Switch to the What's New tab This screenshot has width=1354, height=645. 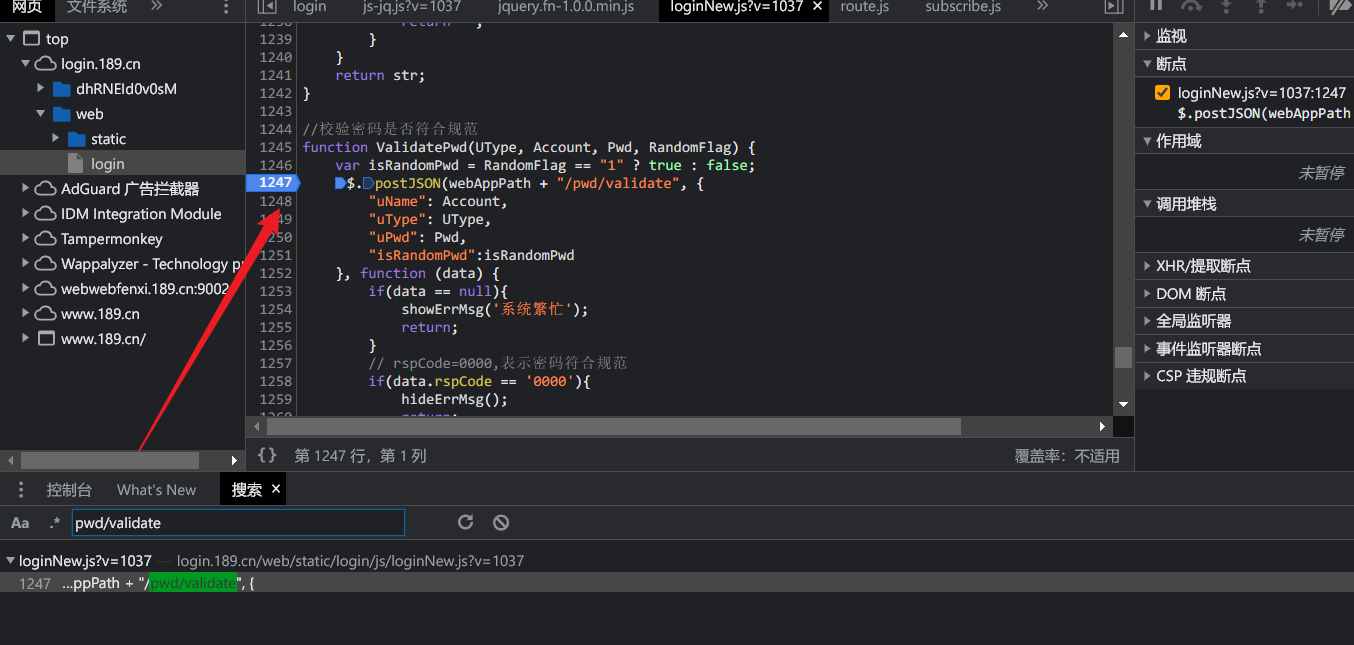(156, 490)
